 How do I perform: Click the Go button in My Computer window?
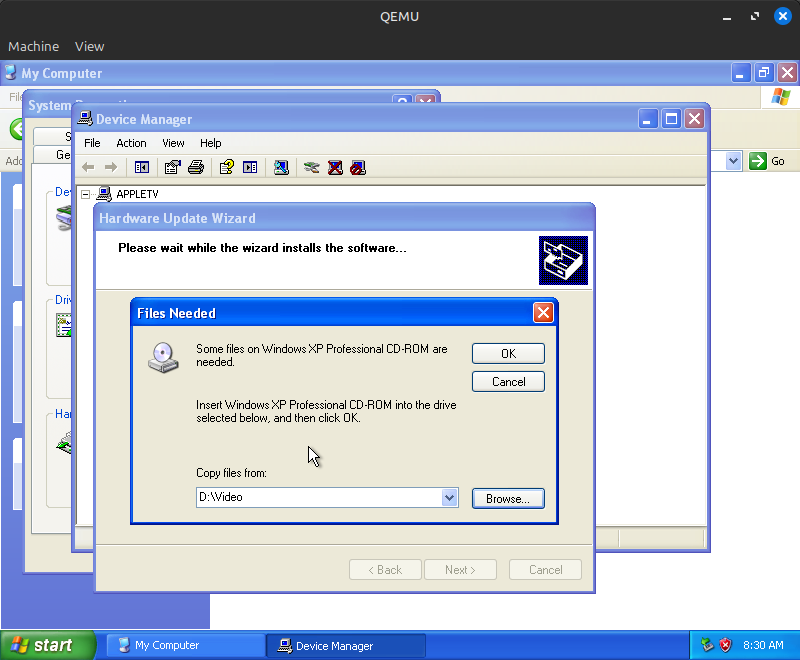click(x=767, y=161)
